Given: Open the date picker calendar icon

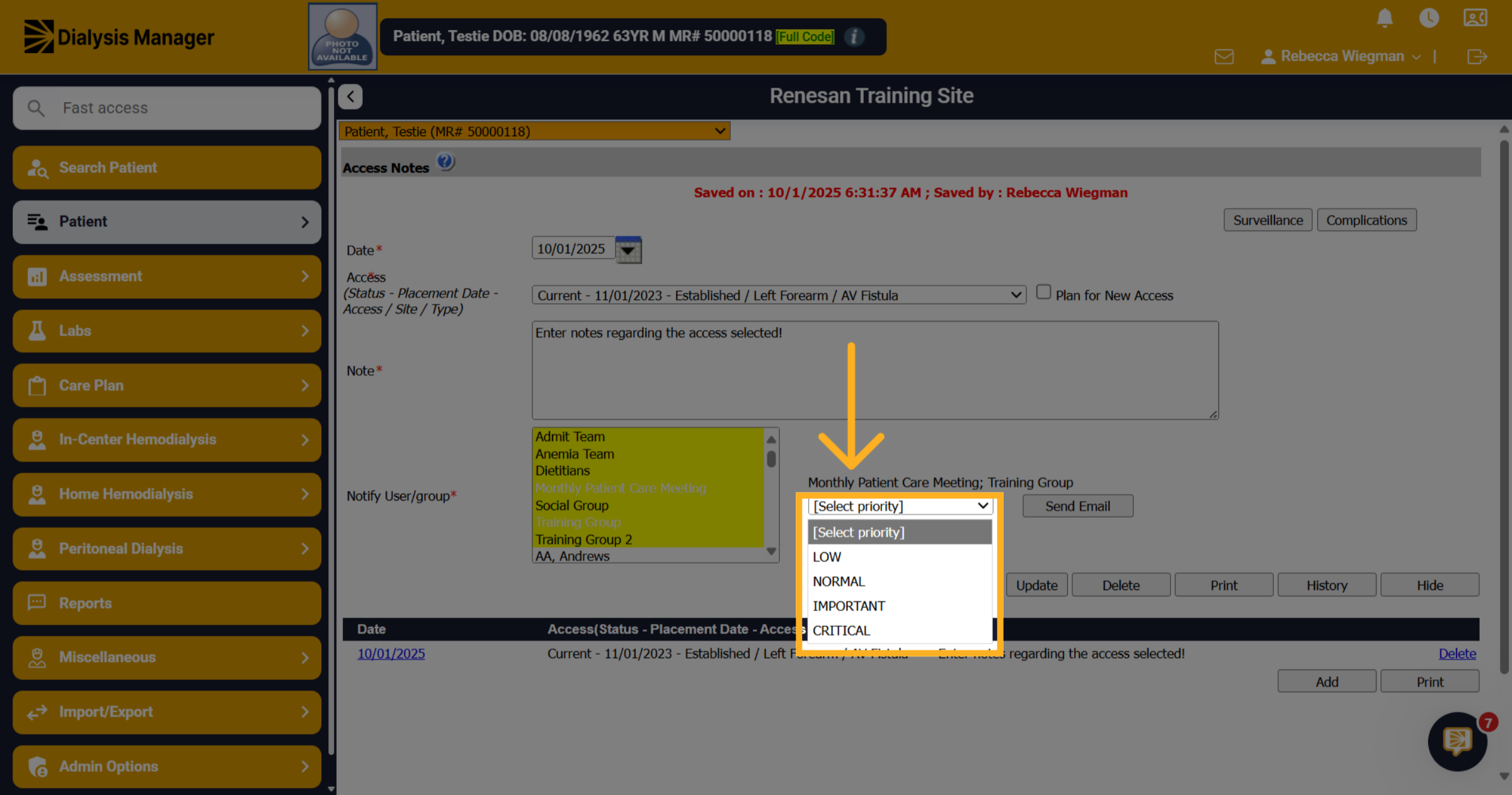Looking at the screenshot, I should (x=628, y=249).
